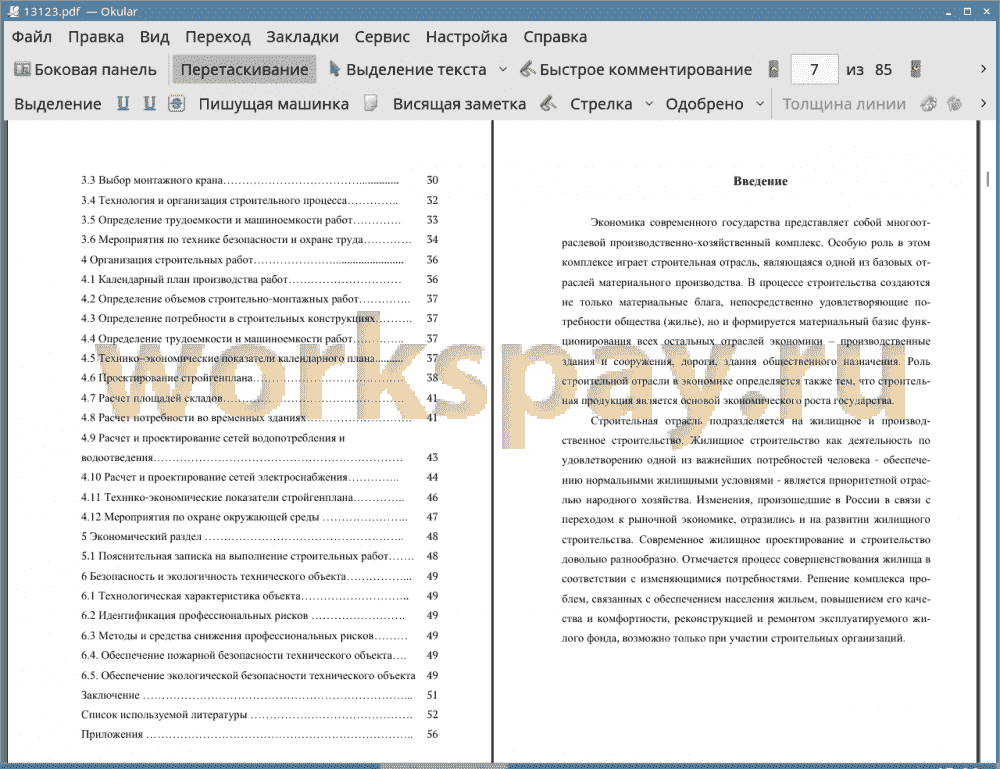Screen dimensions: 1000x769
Task: Click the paragraph starting Экономика современного государства
Action: [746, 311]
